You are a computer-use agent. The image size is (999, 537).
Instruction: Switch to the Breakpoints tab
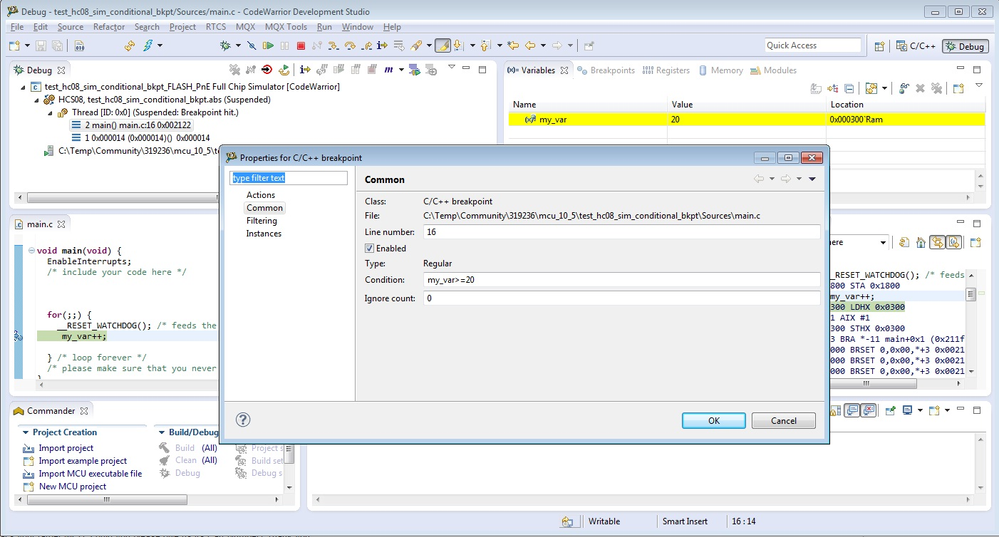click(606, 71)
